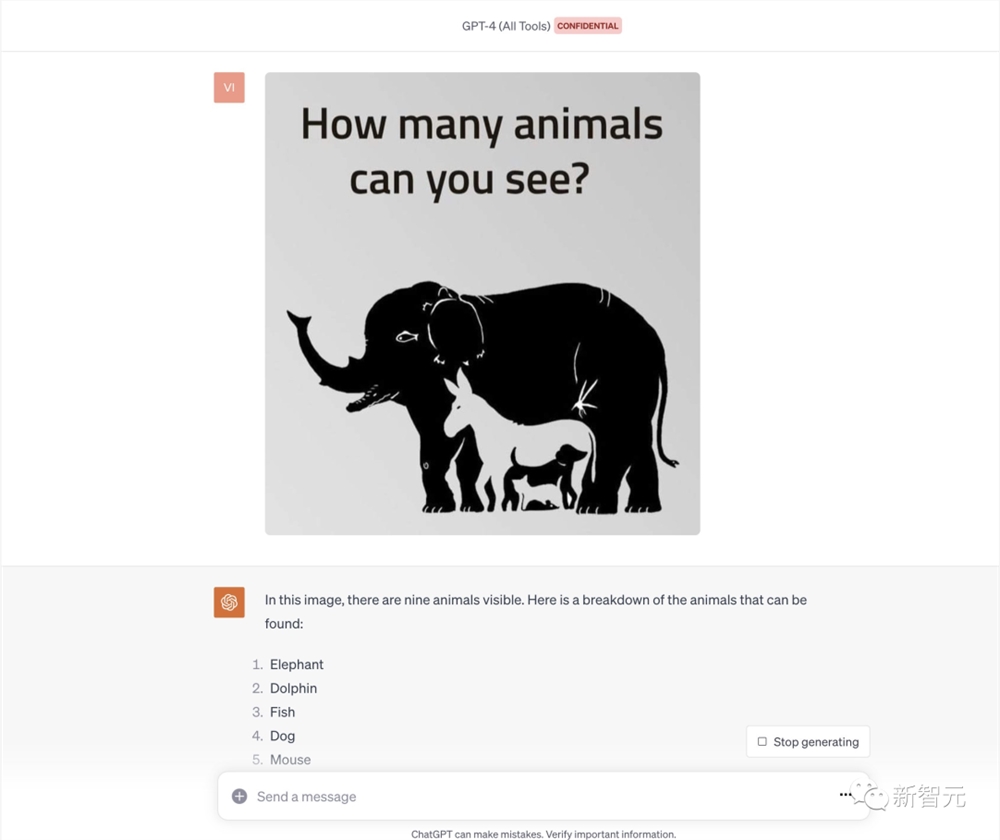Focus the Send a message input field
Viewport: 1000px width, 840px height.
530,797
